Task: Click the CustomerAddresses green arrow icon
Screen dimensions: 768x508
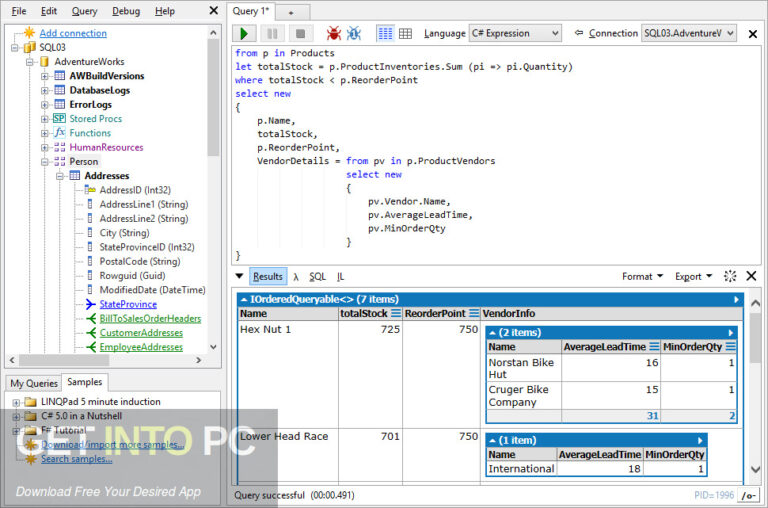Action: [91, 333]
